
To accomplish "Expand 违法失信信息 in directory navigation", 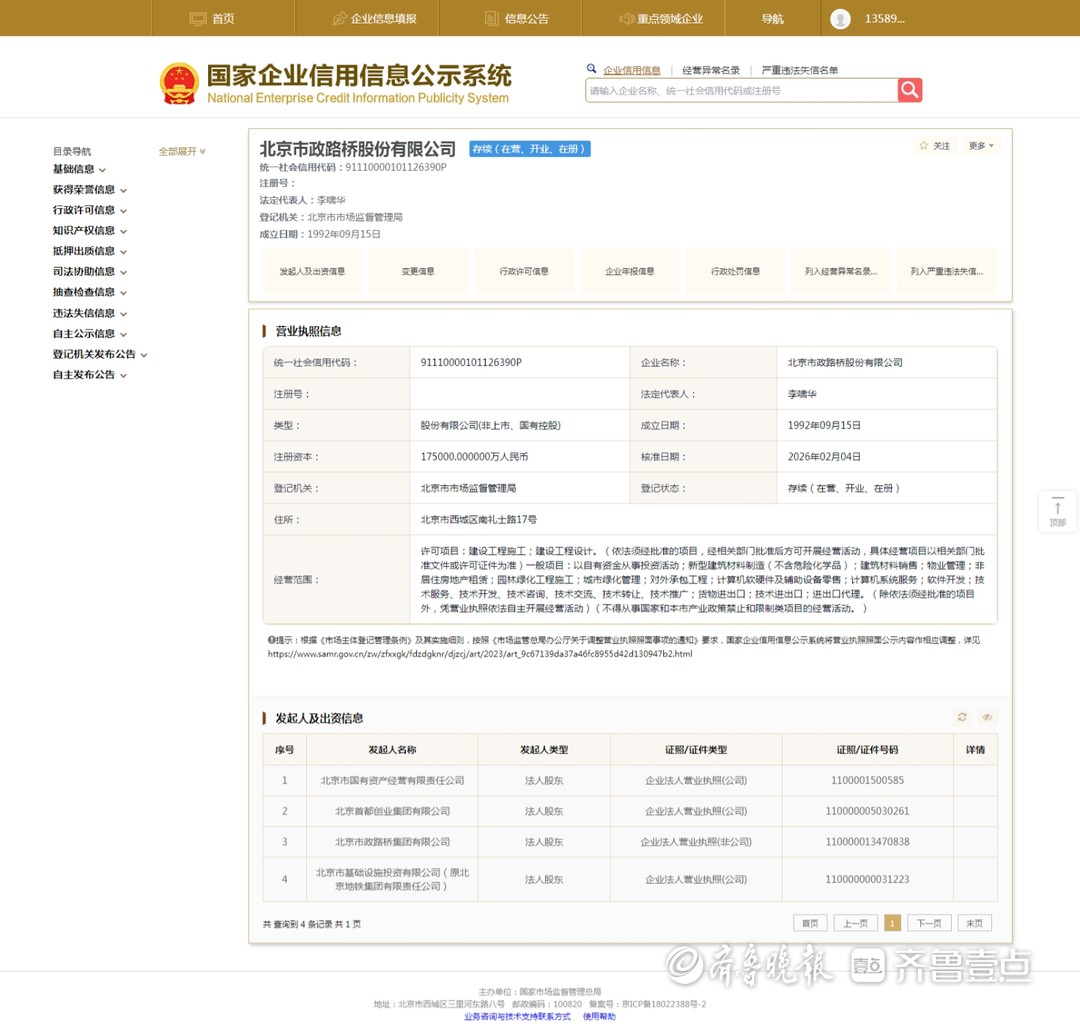I will (x=90, y=313).
